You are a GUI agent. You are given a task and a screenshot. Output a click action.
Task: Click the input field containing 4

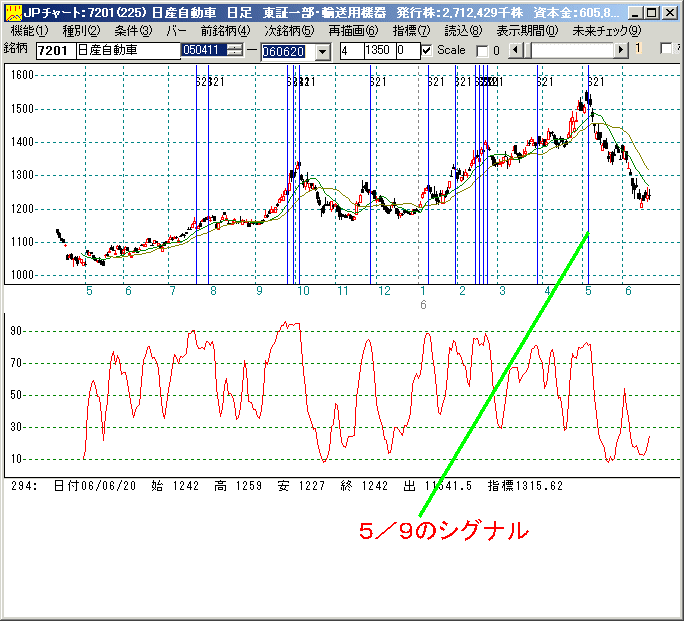[352, 51]
